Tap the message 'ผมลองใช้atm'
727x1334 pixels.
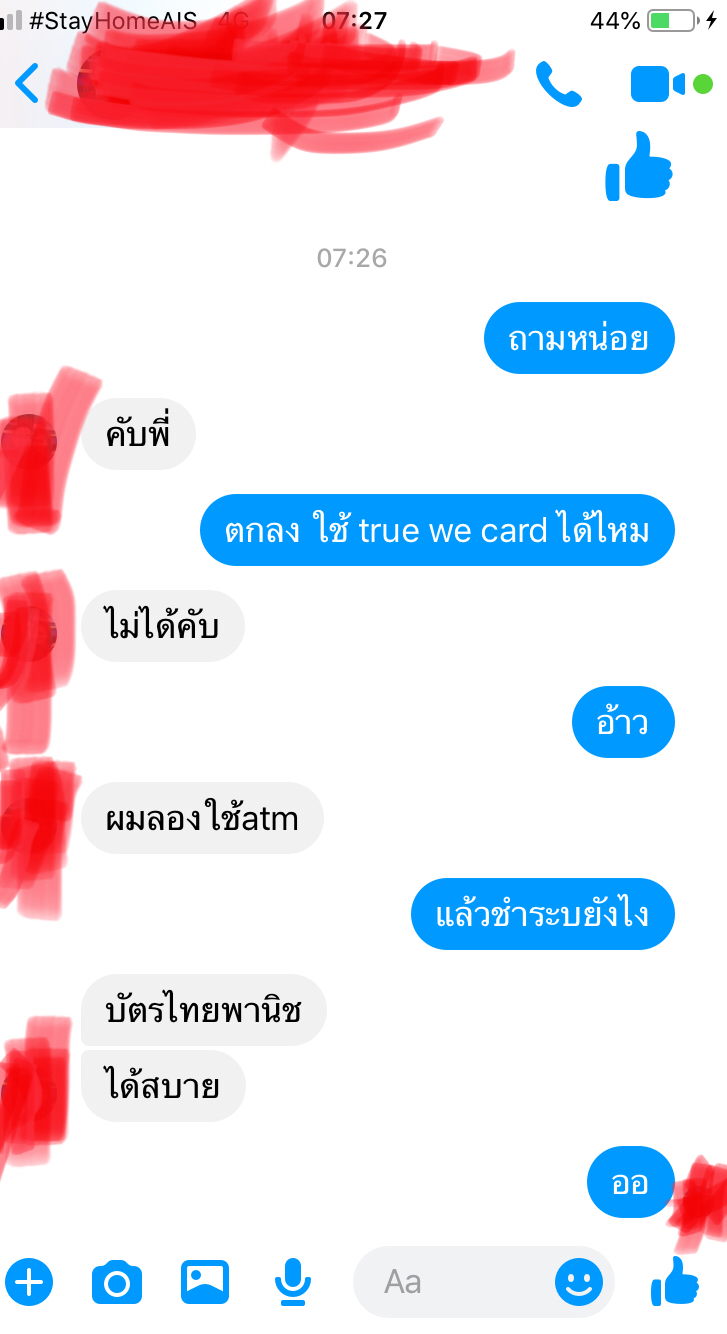[202, 818]
